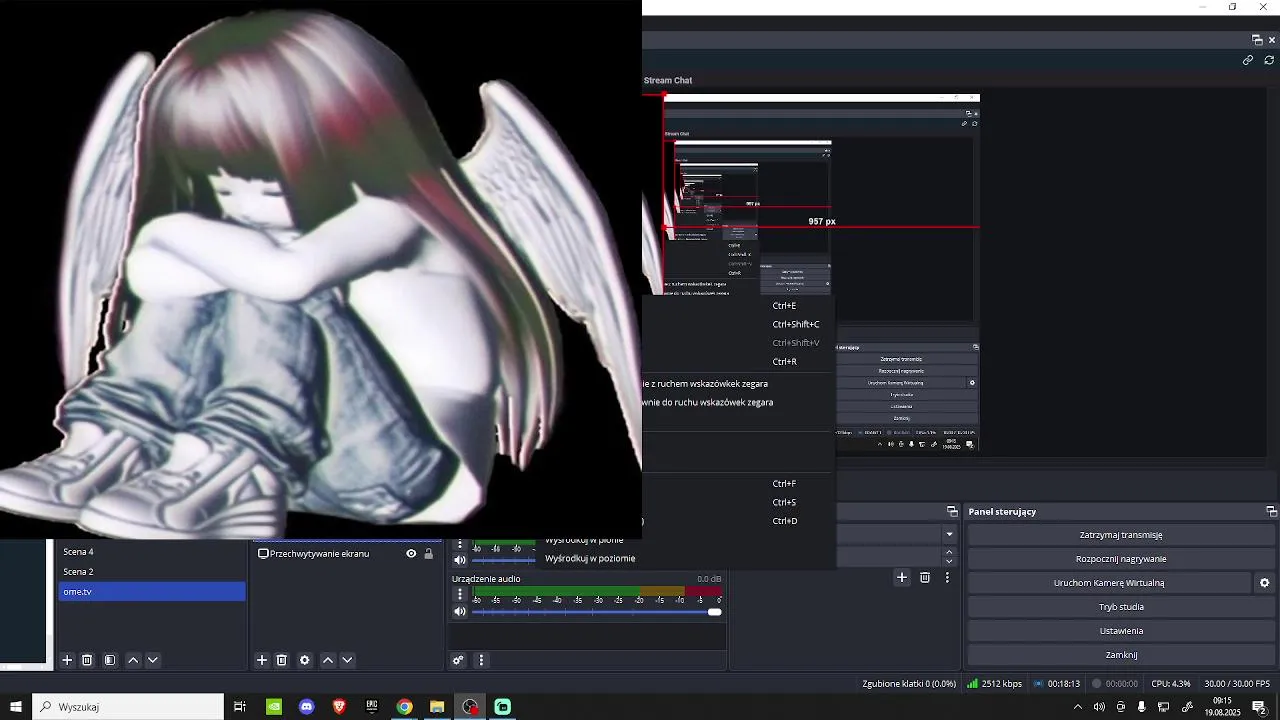1280x720 pixels.
Task: Open the notification center icon
Action: click(x=1260, y=707)
